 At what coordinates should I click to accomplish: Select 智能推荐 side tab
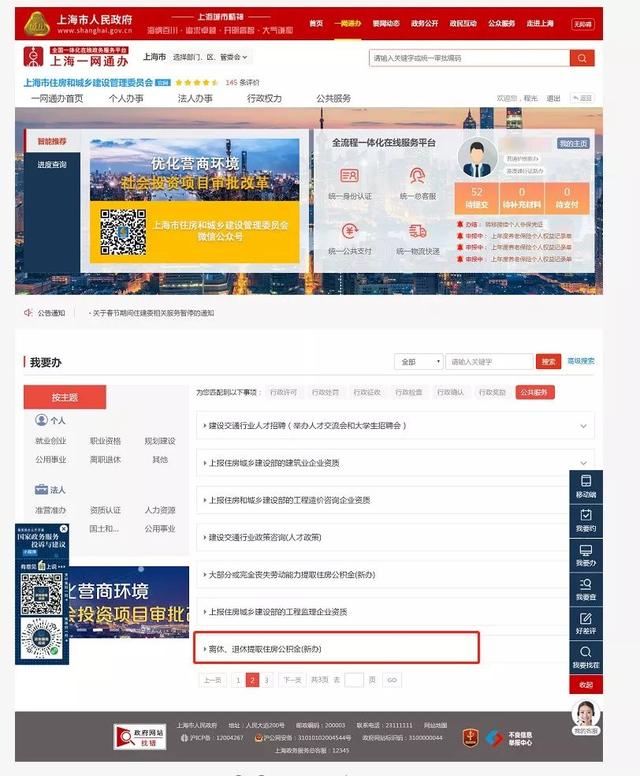pos(52,142)
